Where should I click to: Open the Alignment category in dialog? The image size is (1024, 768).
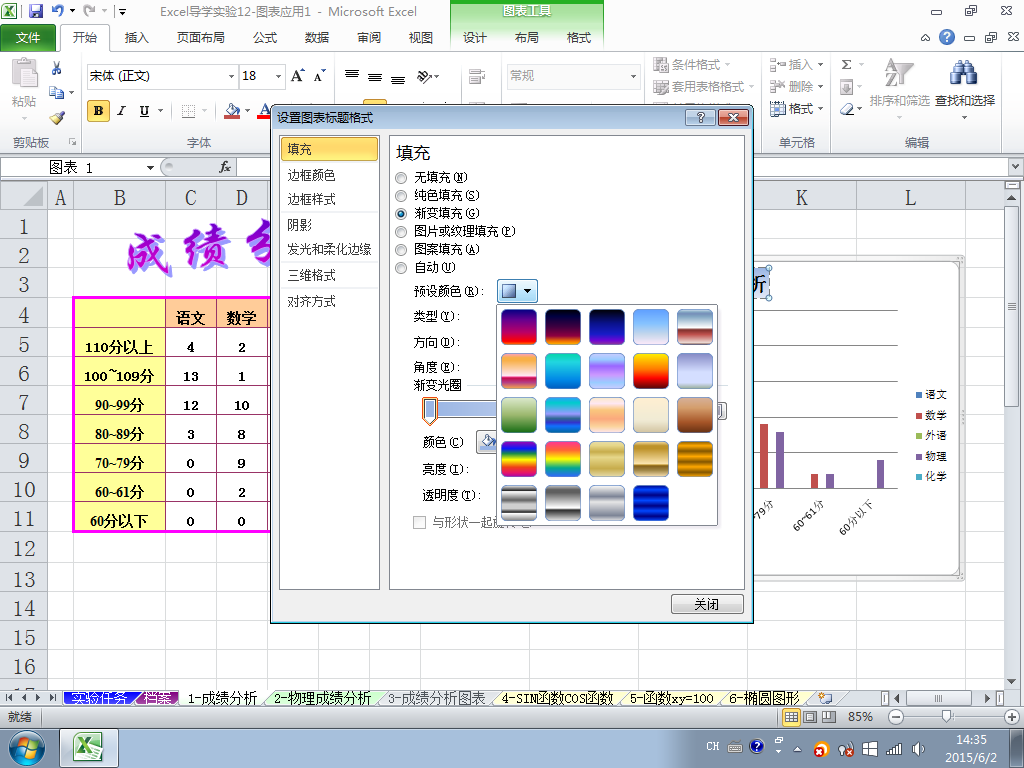[311, 301]
